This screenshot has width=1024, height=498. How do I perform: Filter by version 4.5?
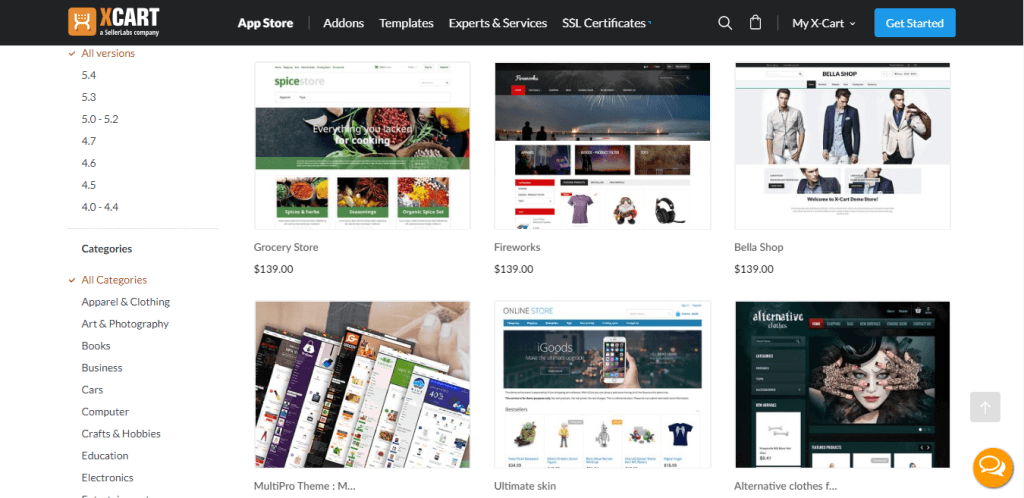[x=89, y=185]
